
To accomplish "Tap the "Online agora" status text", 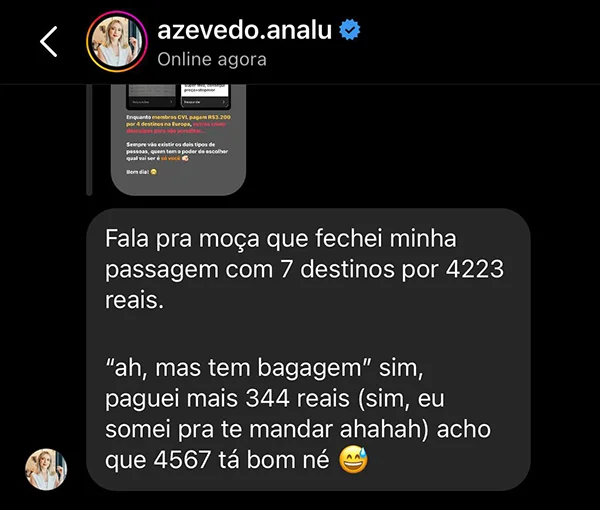I will [x=212, y=59].
